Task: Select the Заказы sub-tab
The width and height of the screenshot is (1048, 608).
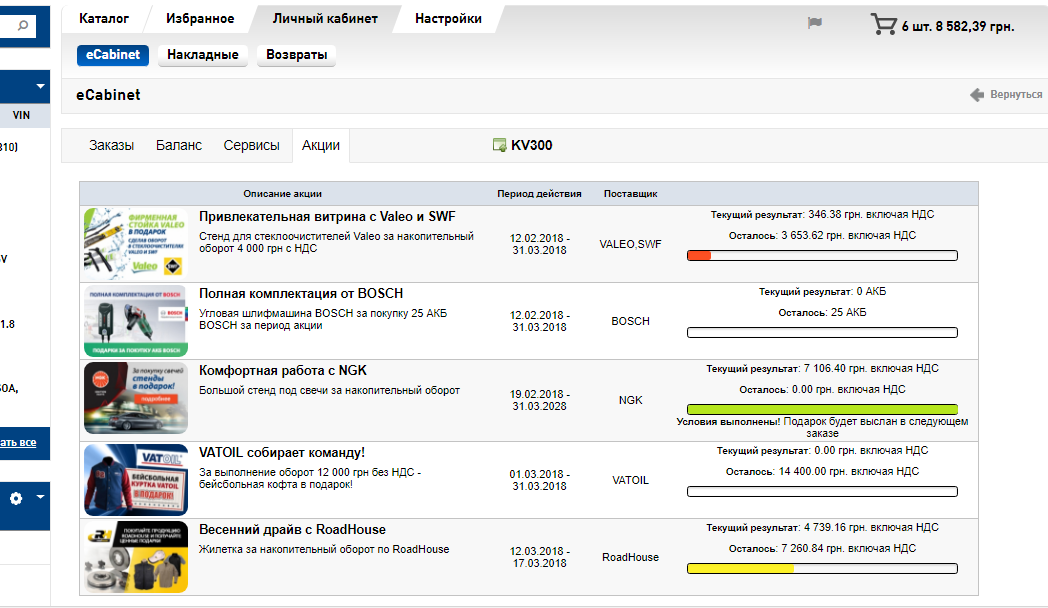Action: 111,145
